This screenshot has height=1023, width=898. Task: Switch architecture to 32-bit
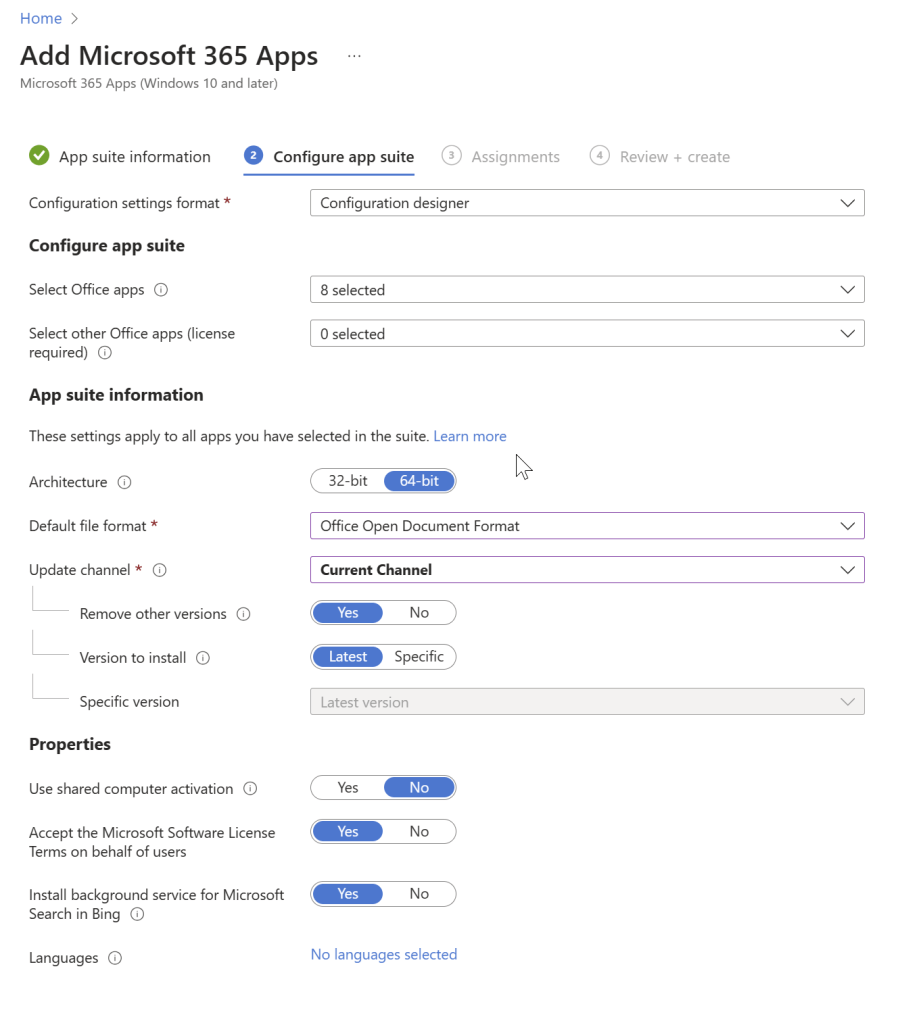(347, 481)
